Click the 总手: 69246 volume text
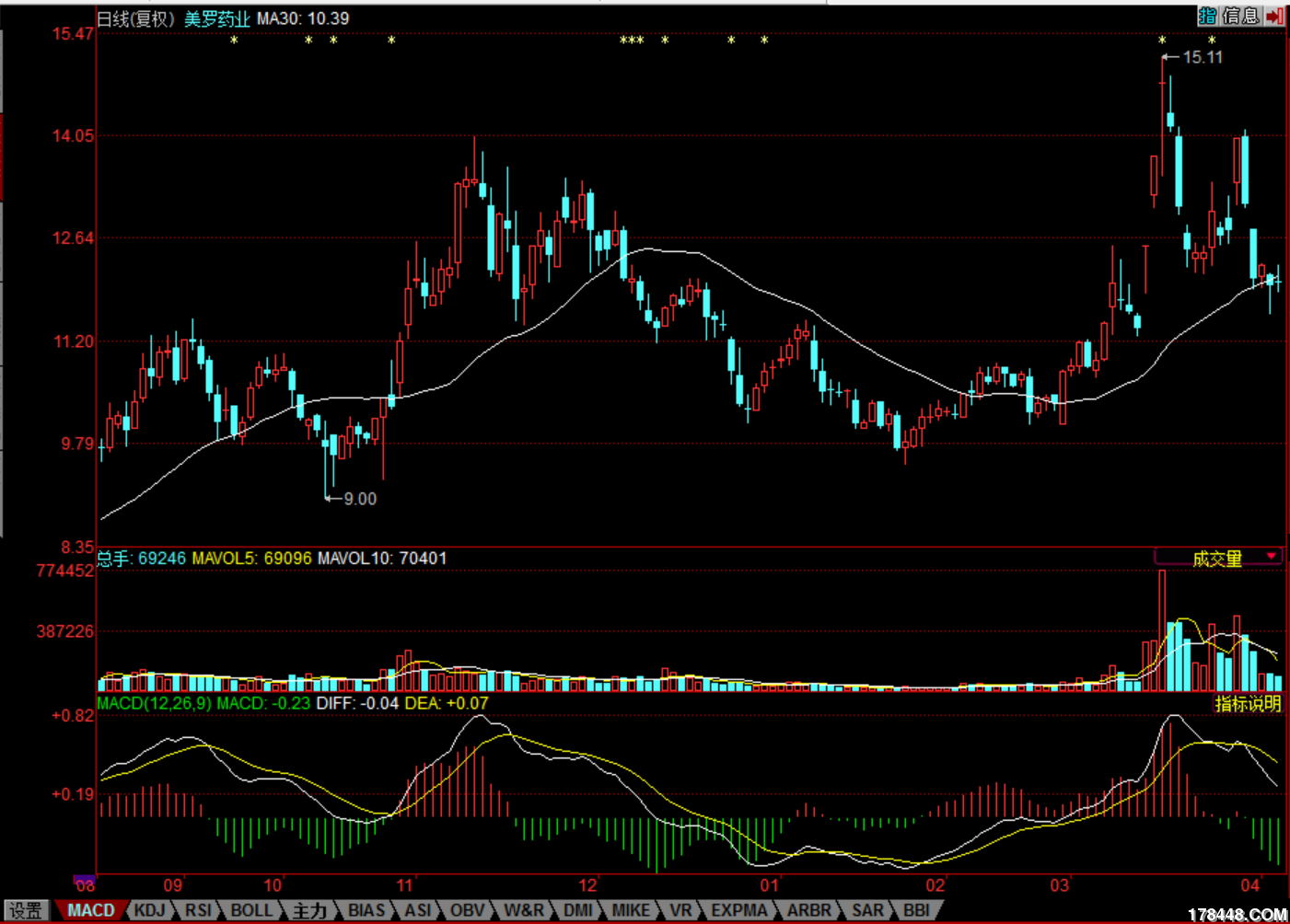Image resolution: width=1290 pixels, height=924 pixels. 141,559
